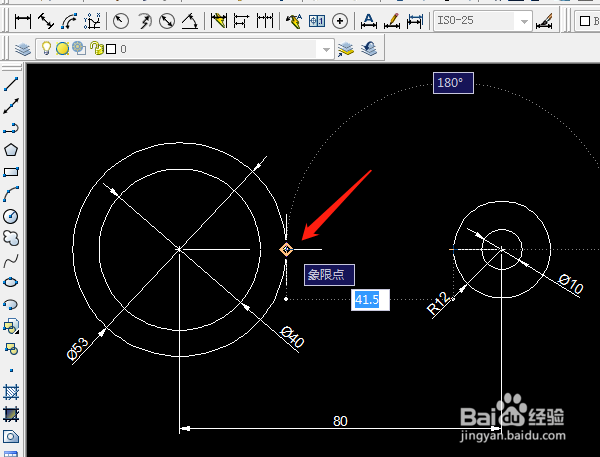Activate the Diameter dimension tool
The height and width of the screenshot is (457, 600).
coord(167,21)
